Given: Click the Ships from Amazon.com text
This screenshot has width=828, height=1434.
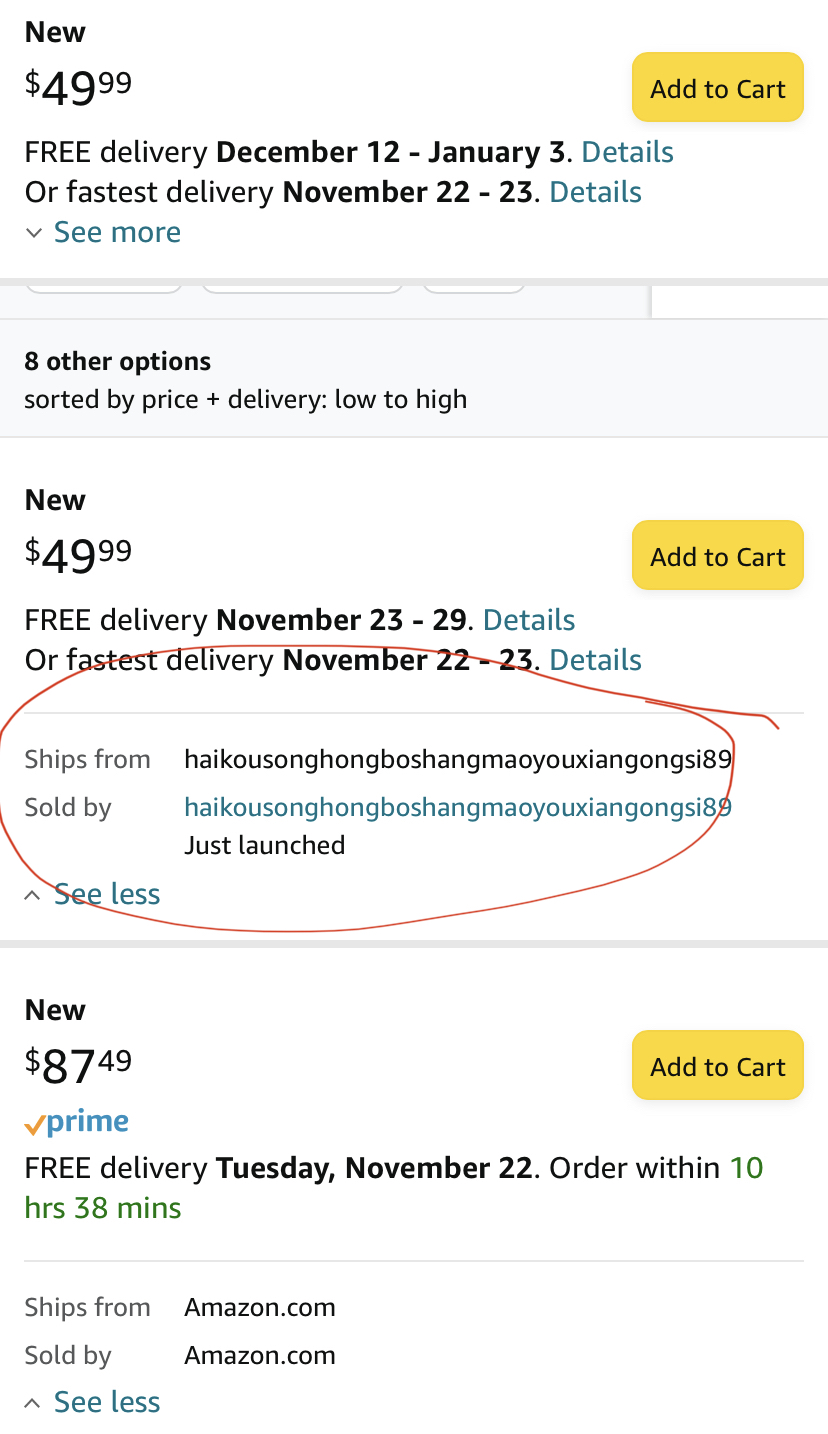Looking at the screenshot, I should pos(259,1307).
